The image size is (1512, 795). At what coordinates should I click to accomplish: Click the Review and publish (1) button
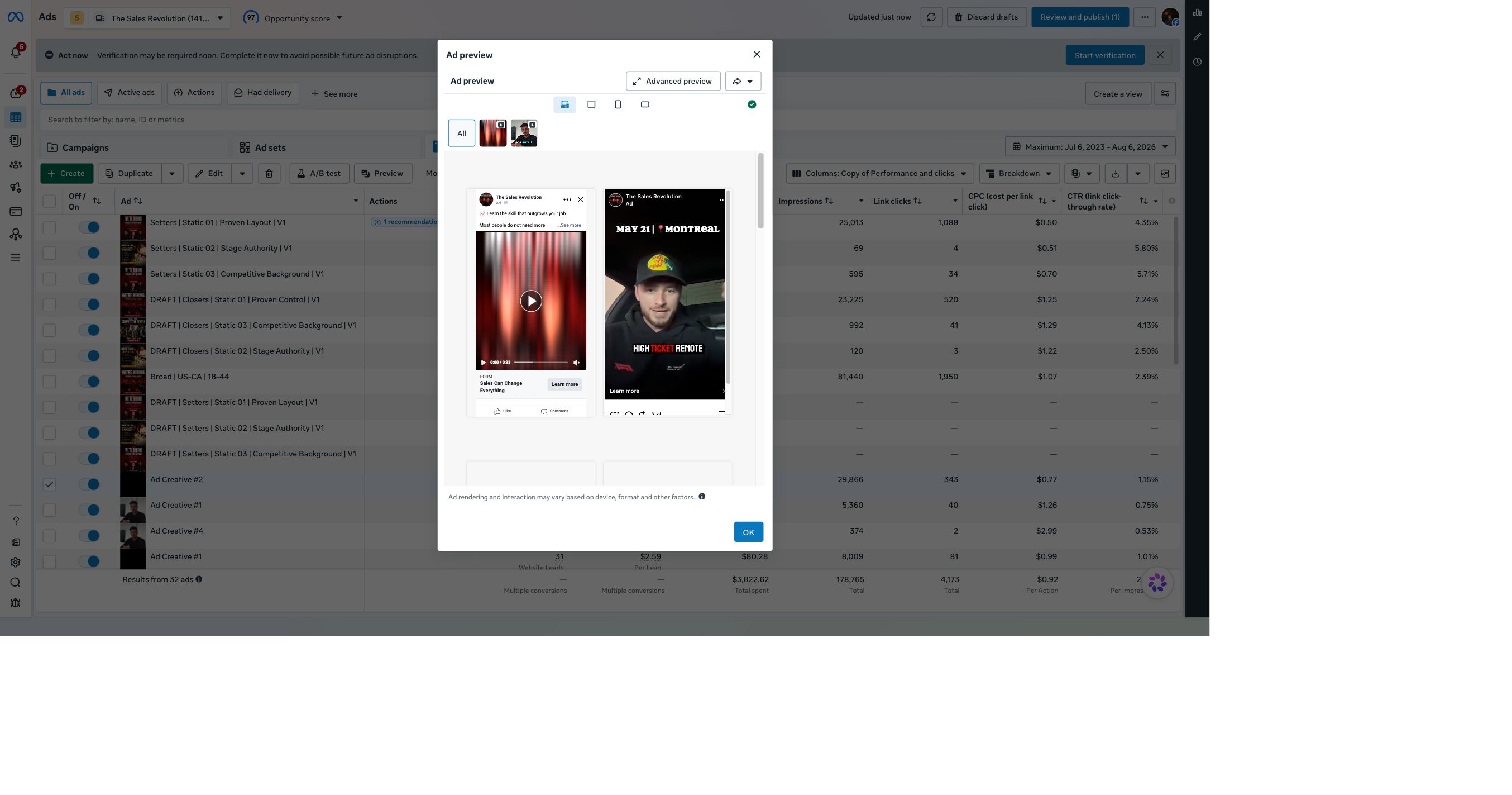tap(1080, 17)
